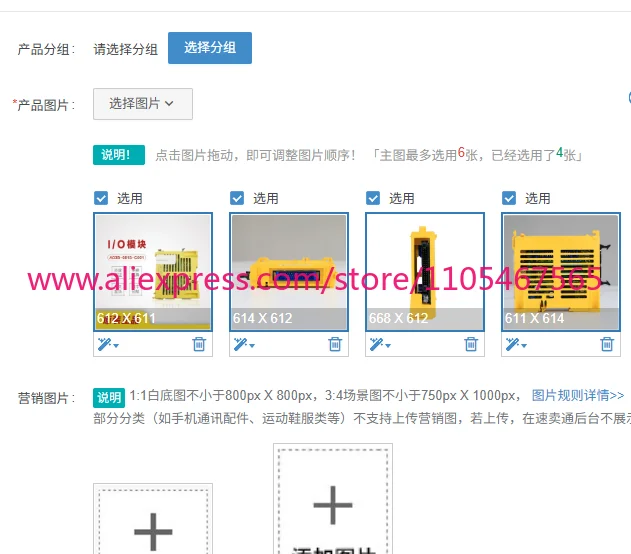Uncheck 选用 for the 612 X 611 image
Screen dimensions: 631x554
click(101, 198)
